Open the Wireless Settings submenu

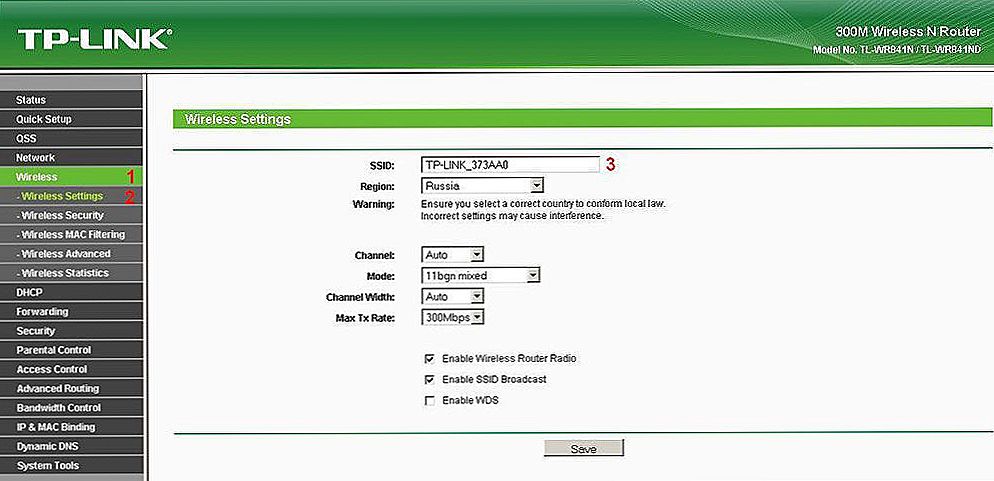click(71, 196)
